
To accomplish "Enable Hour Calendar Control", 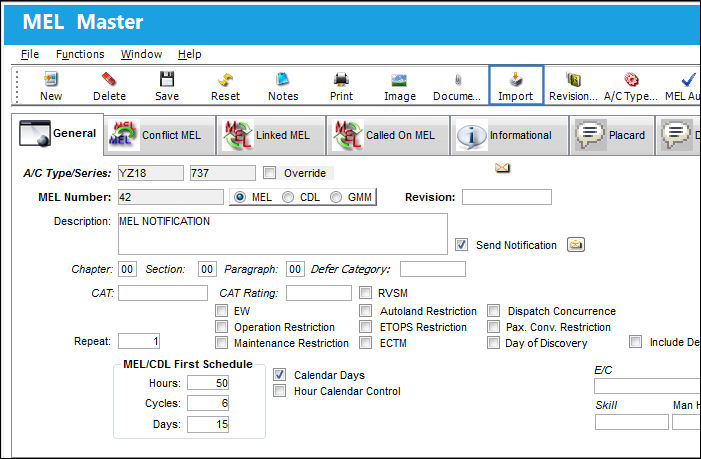I will point(279,391).
